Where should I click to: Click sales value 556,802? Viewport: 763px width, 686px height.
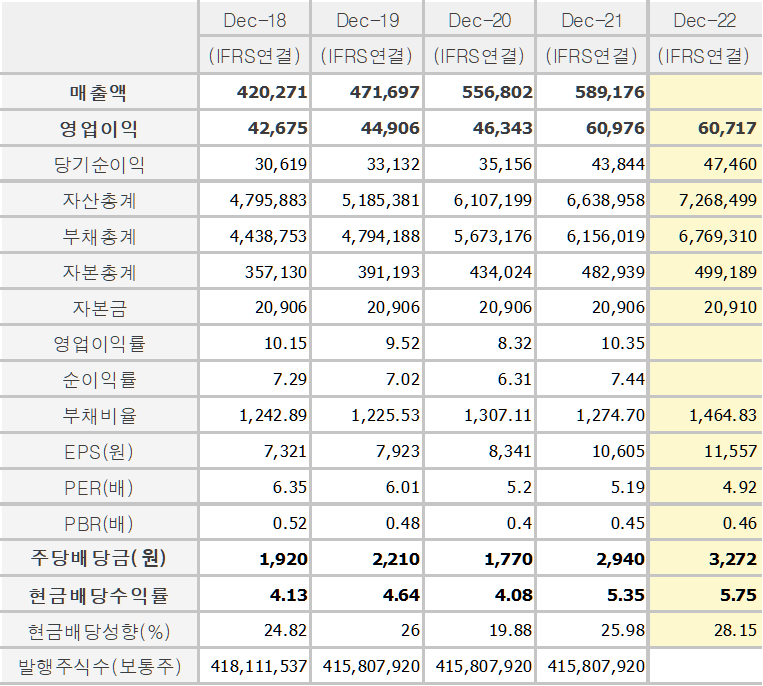point(497,92)
